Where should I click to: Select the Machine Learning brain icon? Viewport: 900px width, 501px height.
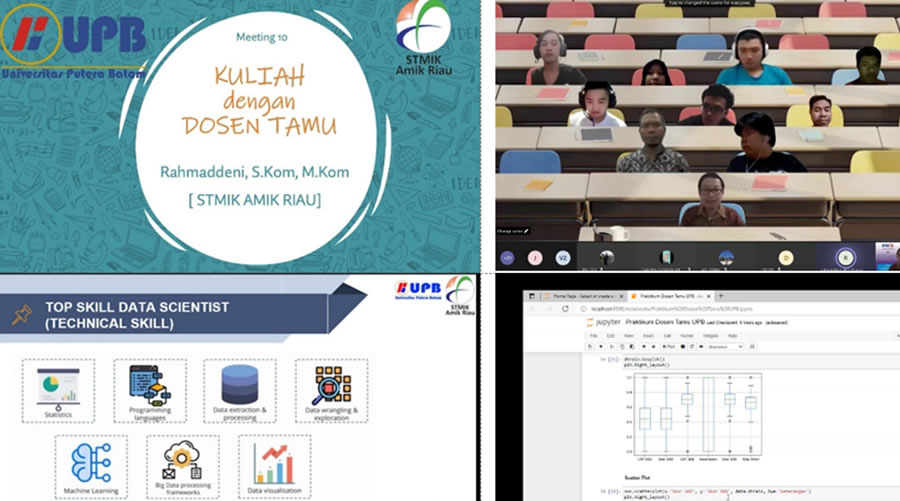[91, 463]
